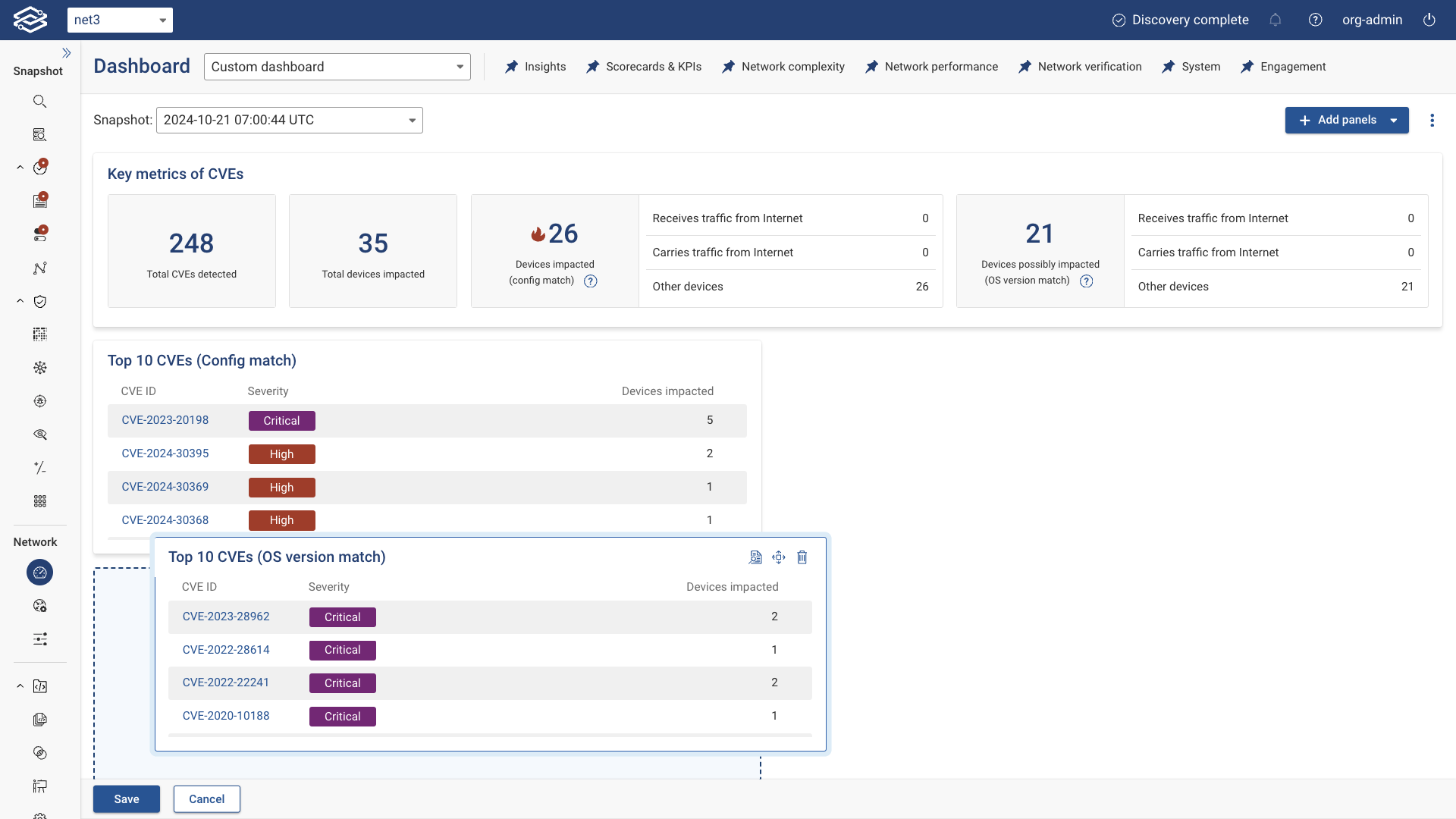Open the Custom dashboard selector
This screenshot has width=1456, height=819.
click(x=337, y=67)
